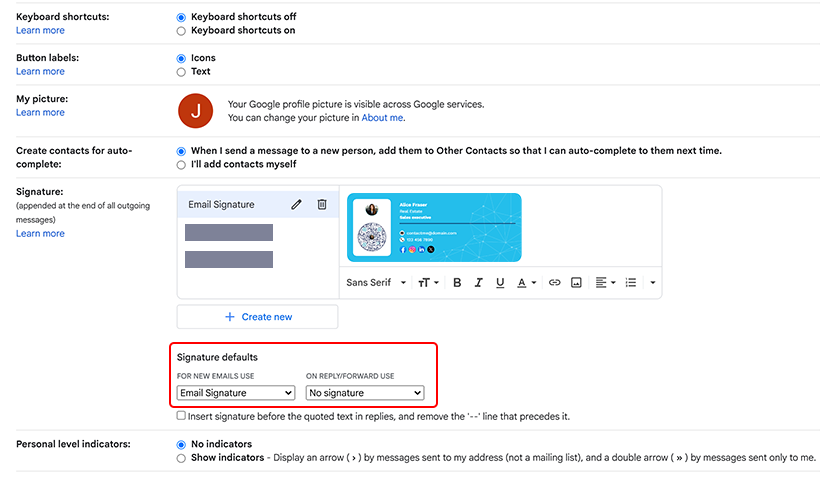The width and height of the screenshot is (820, 480).
Task: Select first gray redacted signature entry
Action: (229, 233)
